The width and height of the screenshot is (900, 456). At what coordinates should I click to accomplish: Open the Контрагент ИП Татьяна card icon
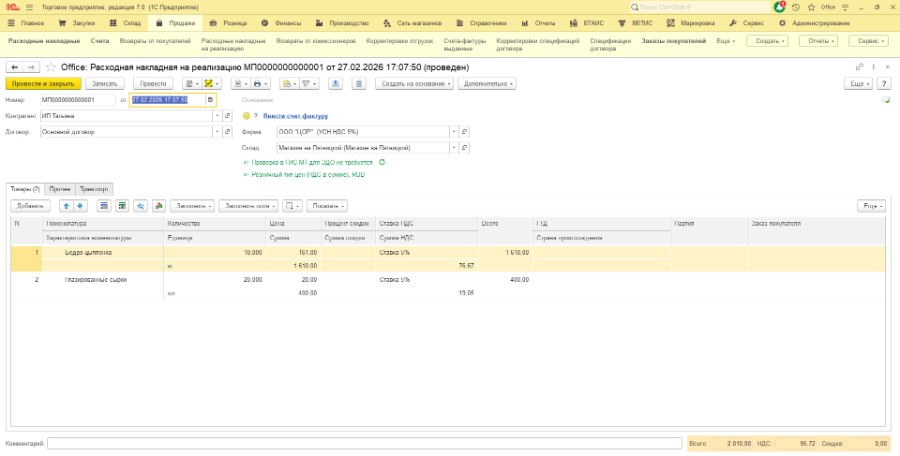(227, 115)
